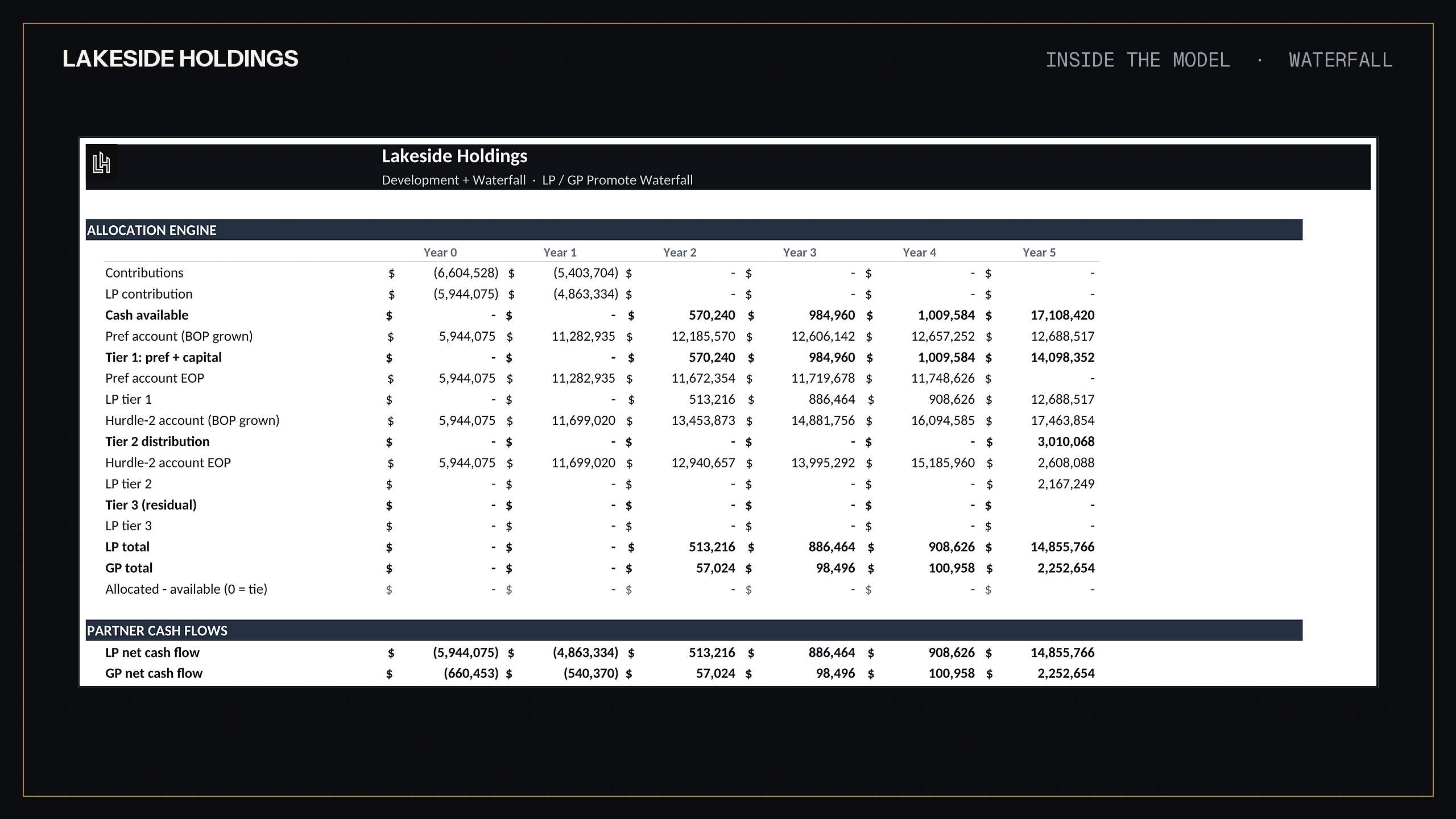The height and width of the screenshot is (819, 1456).
Task: Select the Pref account (BOP grown) label
Action: 179,336
